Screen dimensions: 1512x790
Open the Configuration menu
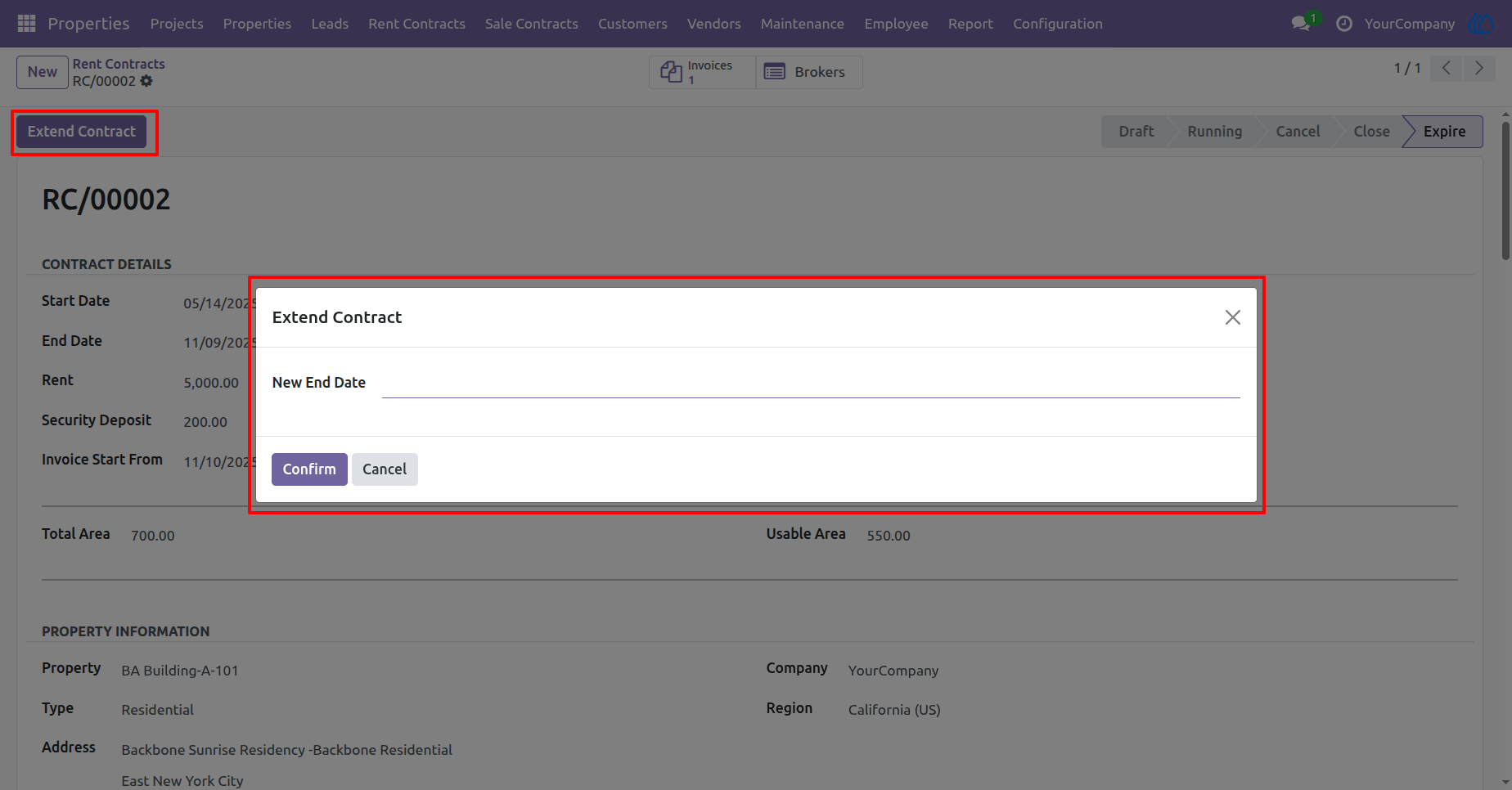pos(1058,24)
